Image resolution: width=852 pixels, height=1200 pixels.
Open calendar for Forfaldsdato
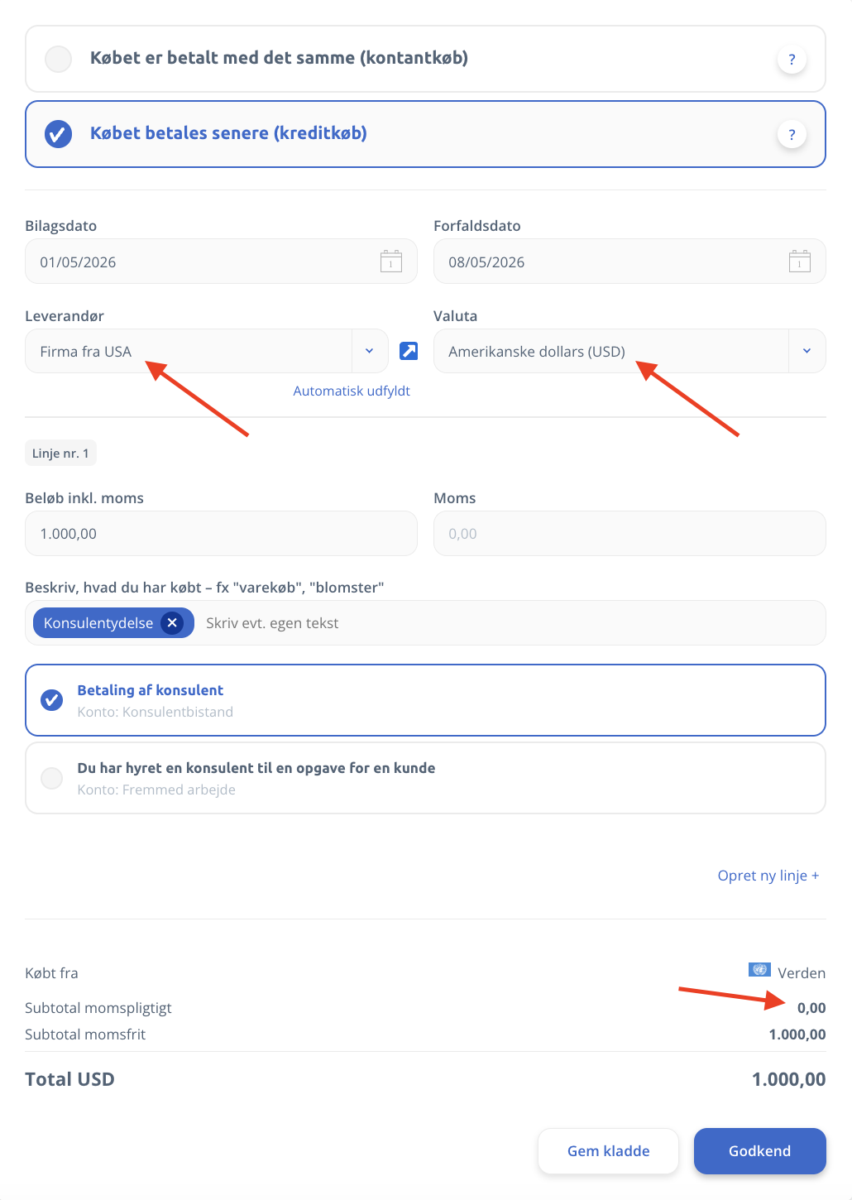coord(799,262)
